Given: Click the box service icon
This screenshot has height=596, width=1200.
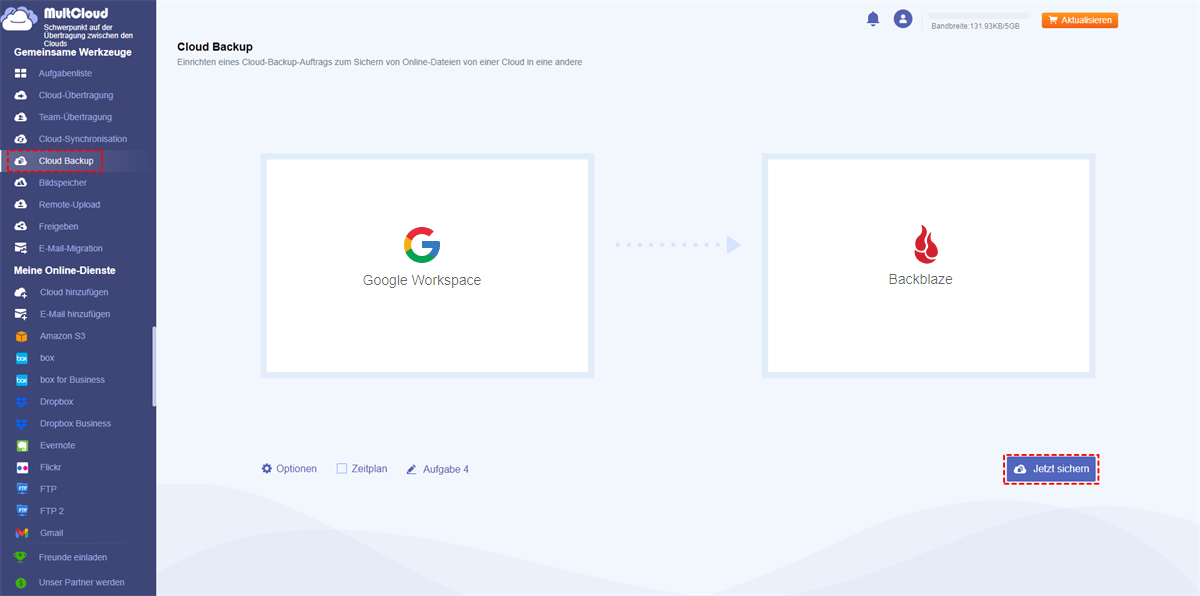Looking at the screenshot, I should click(21, 358).
